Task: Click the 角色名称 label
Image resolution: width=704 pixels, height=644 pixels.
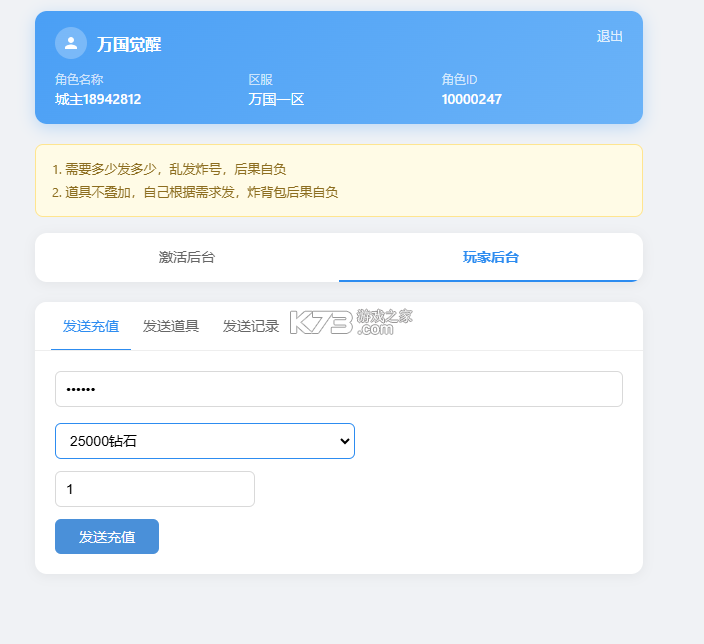Action: [x=79, y=79]
